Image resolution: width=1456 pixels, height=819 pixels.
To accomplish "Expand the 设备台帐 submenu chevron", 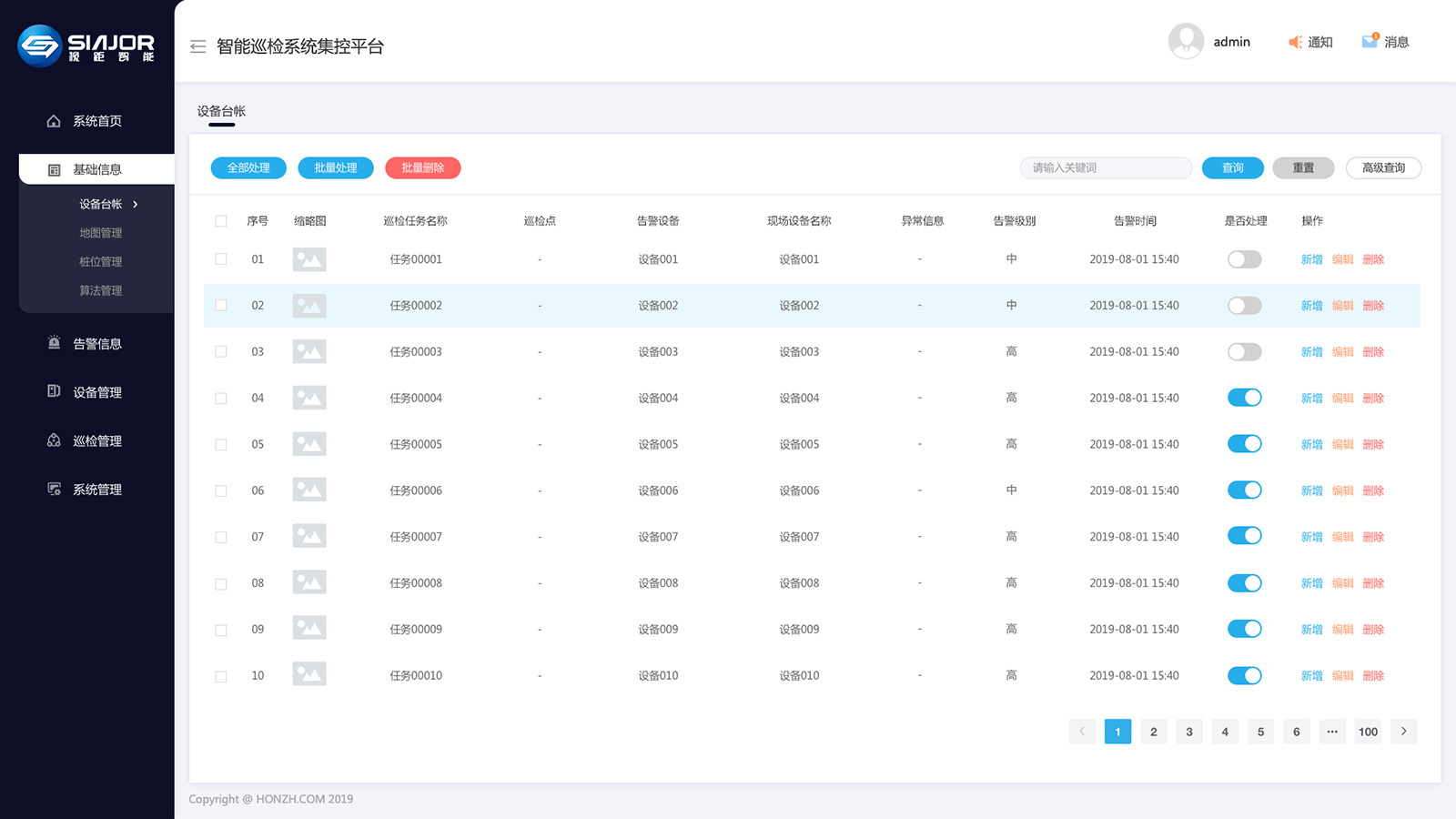I will click(x=135, y=204).
